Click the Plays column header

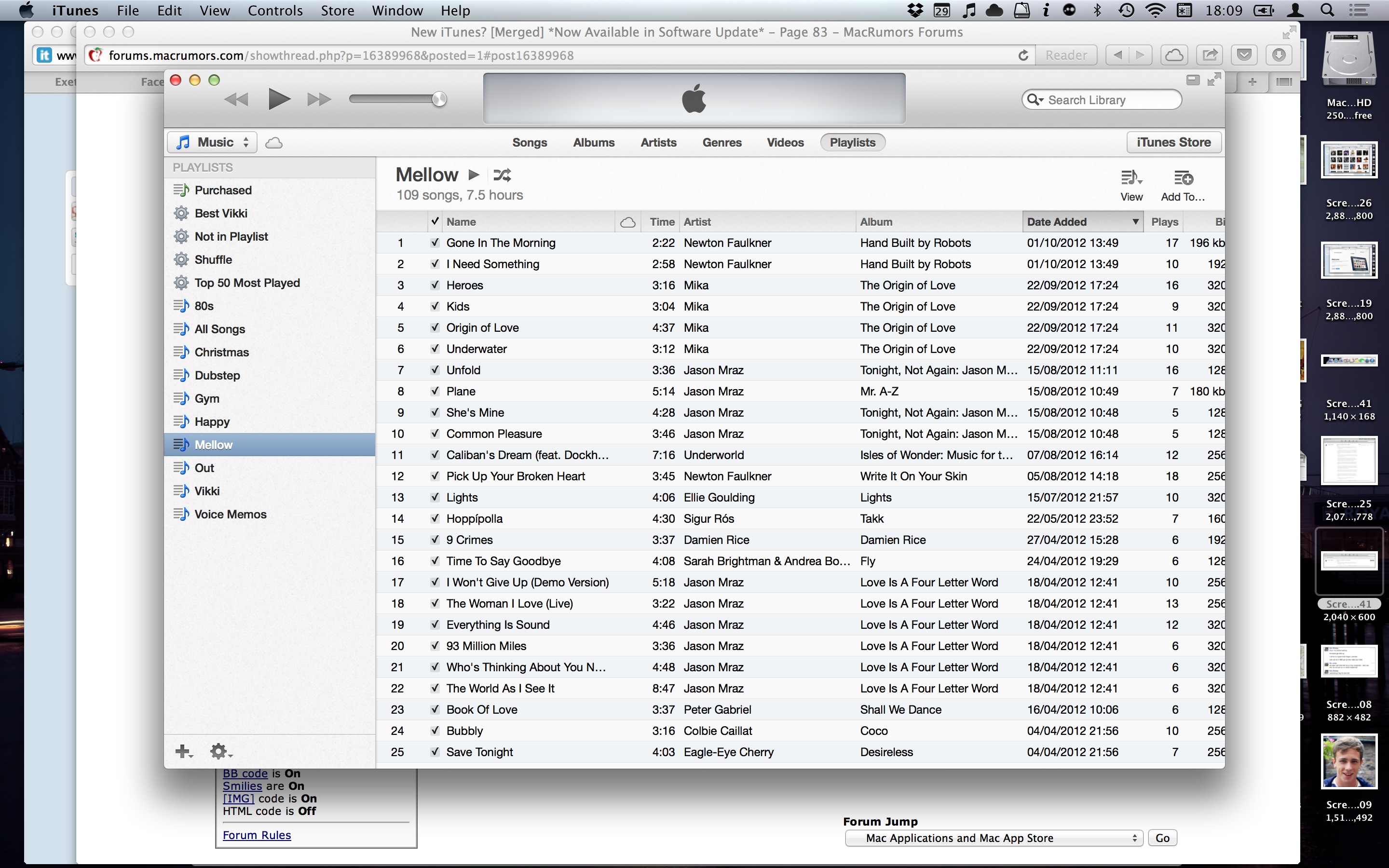pyautogui.click(x=1163, y=222)
